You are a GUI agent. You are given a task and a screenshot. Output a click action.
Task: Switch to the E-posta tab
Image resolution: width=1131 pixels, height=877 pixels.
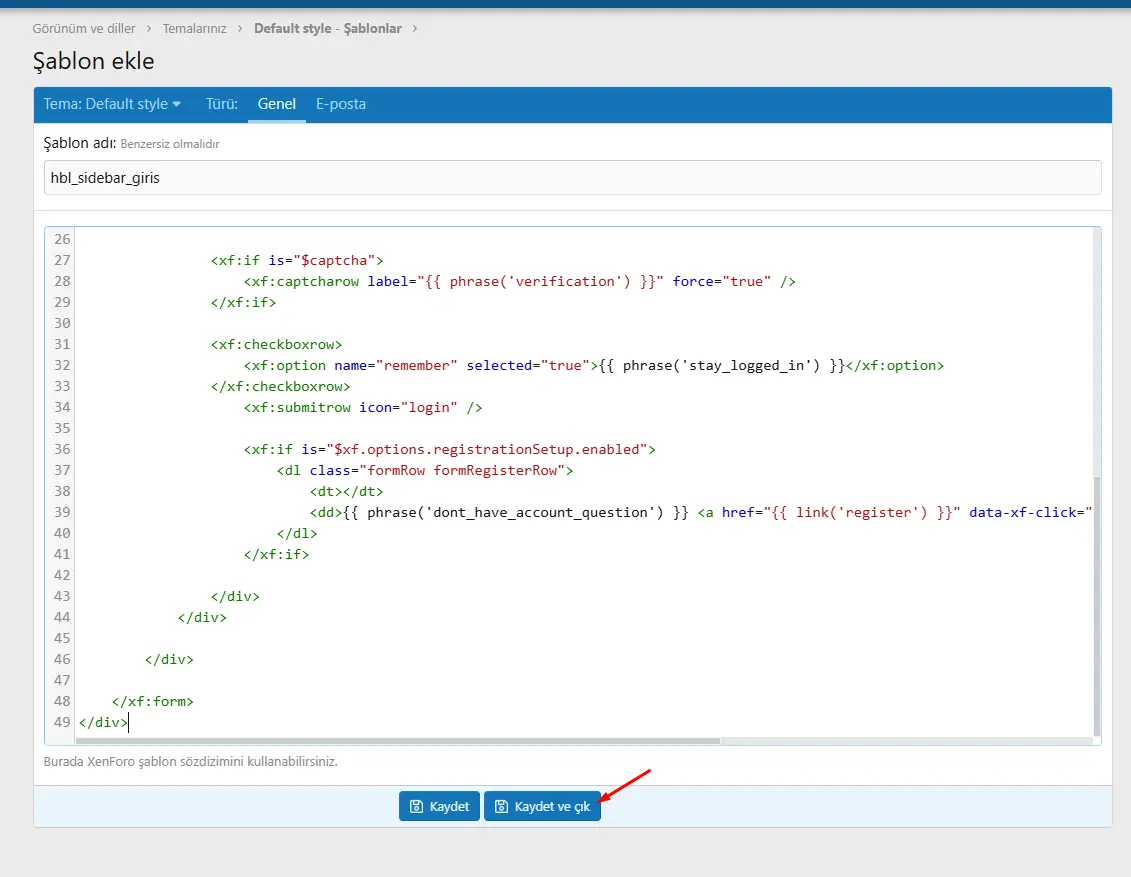tap(340, 104)
